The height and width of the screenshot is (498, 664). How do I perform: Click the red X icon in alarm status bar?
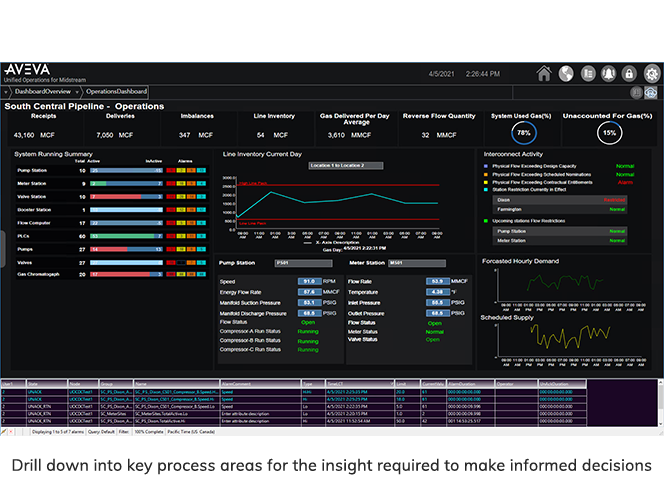click(11, 432)
